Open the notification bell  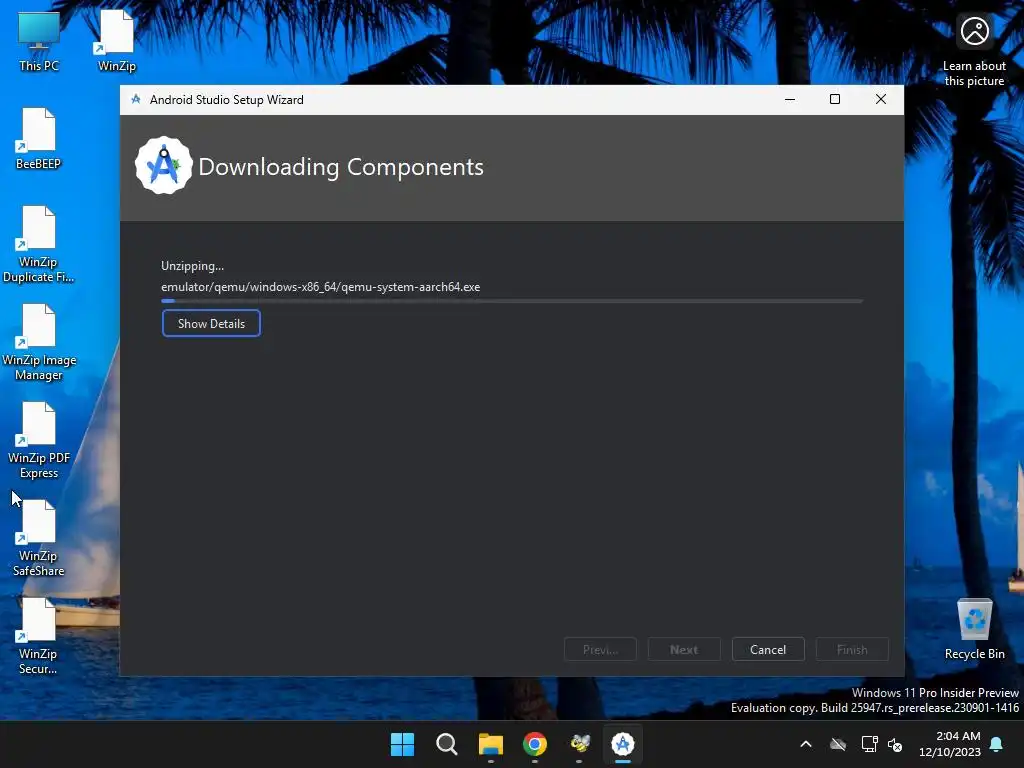(997, 744)
